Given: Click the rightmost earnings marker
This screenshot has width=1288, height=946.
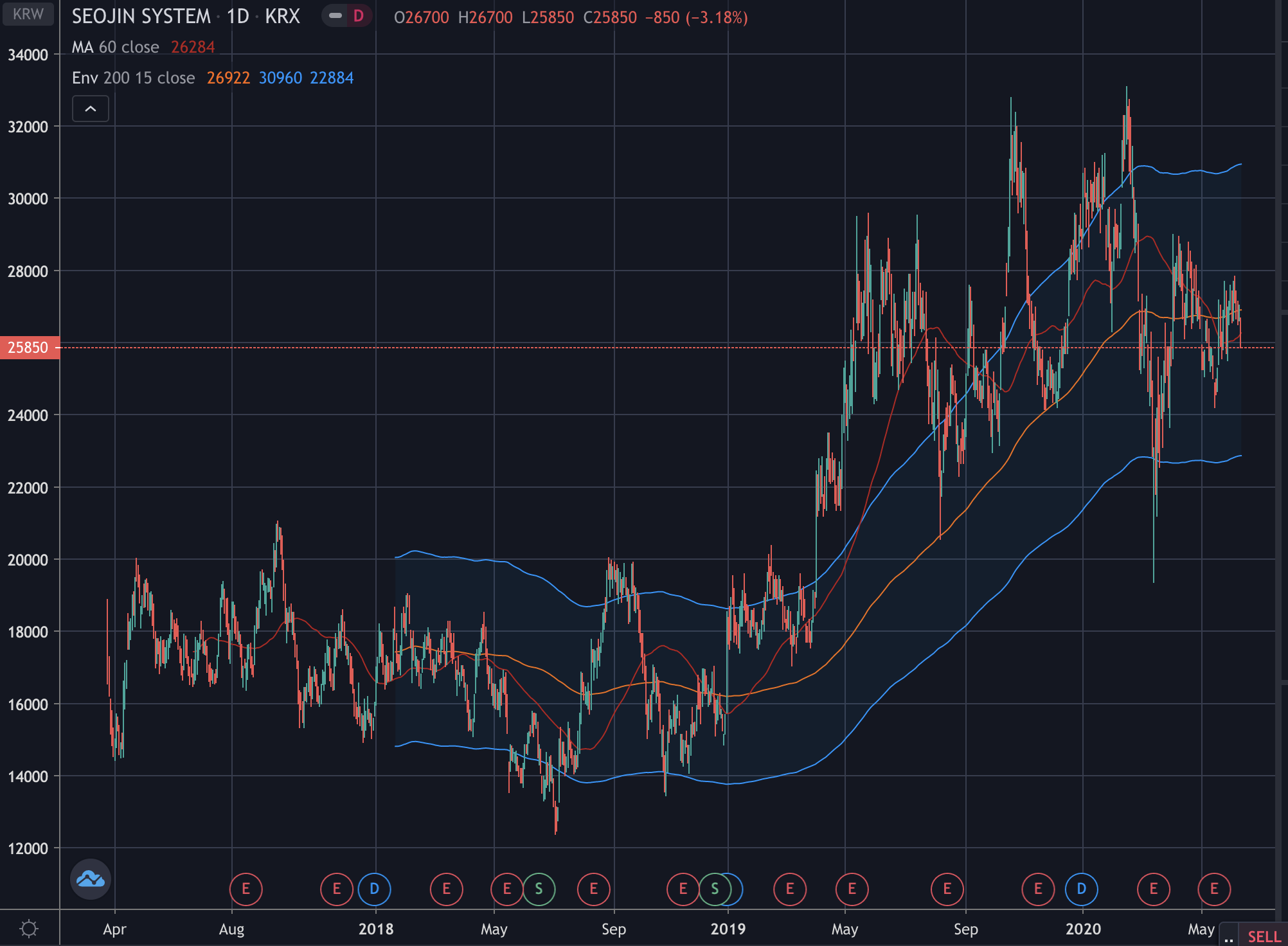Looking at the screenshot, I should click(x=1213, y=889).
